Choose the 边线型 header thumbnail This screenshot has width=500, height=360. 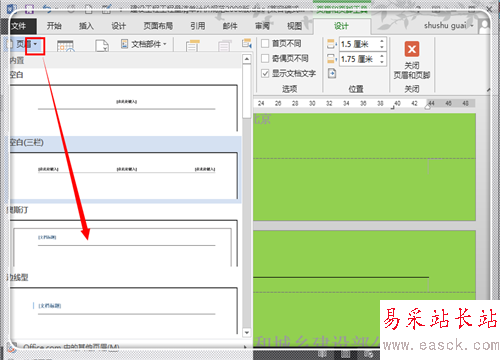(123, 311)
